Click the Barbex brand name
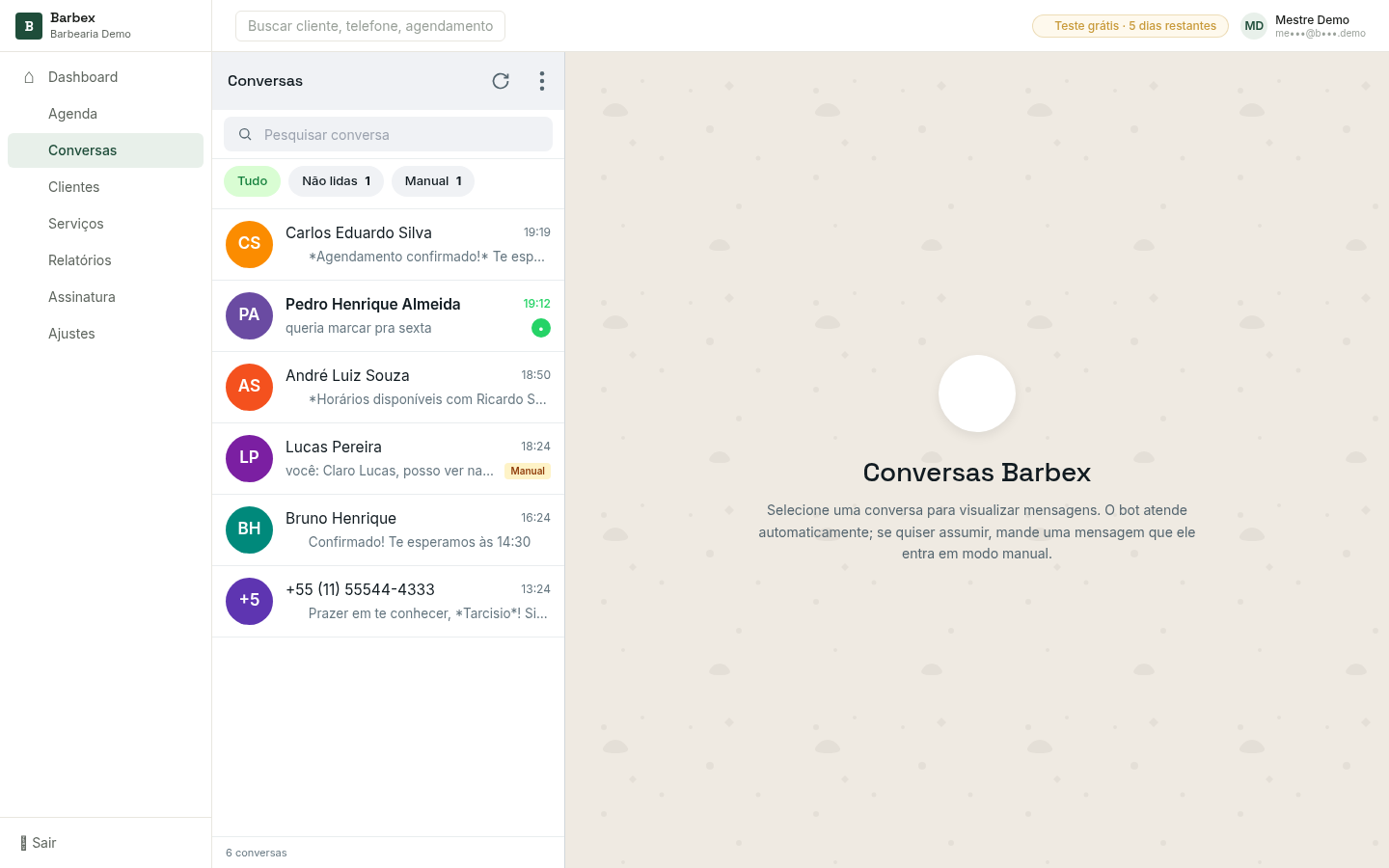The height and width of the screenshot is (868, 1389). click(x=72, y=18)
